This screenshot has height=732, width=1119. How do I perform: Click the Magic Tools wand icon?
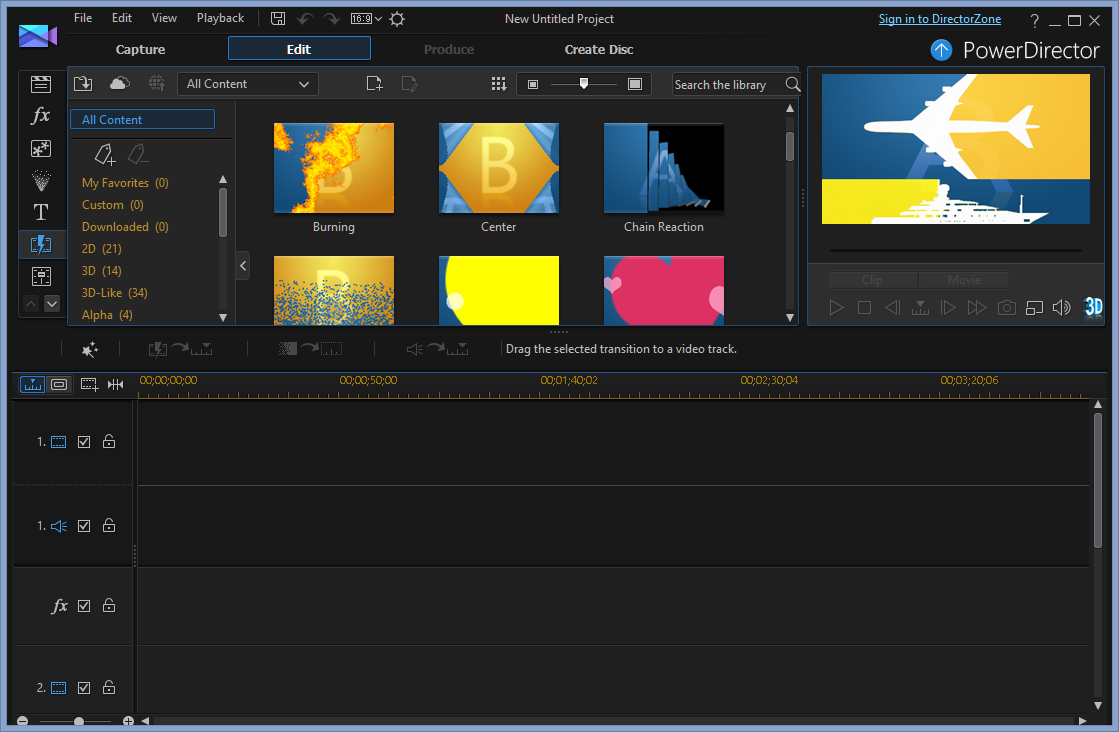[90, 349]
